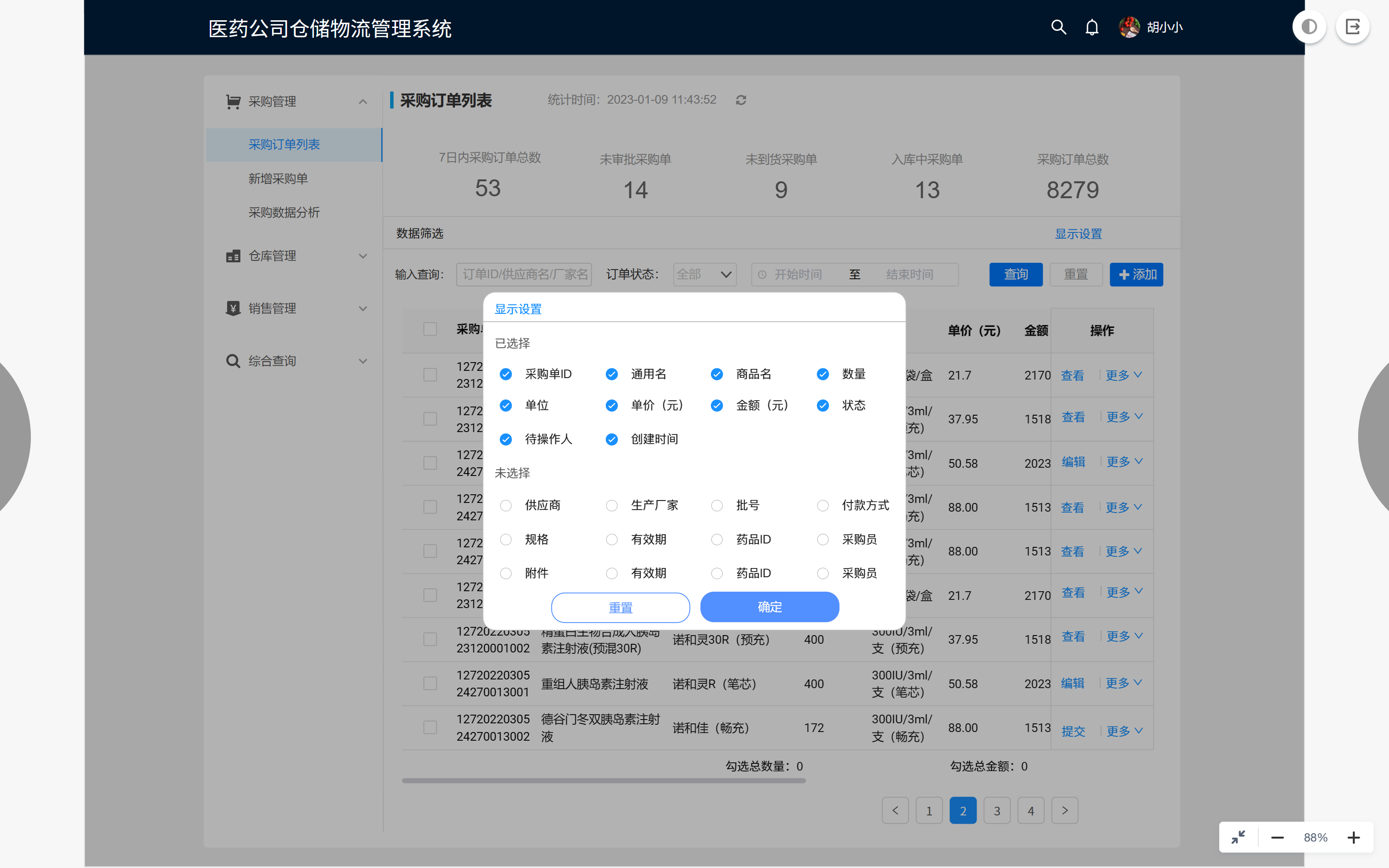
Task: Open 更多 dropdown in row 24270013001
Action: pos(1124,683)
